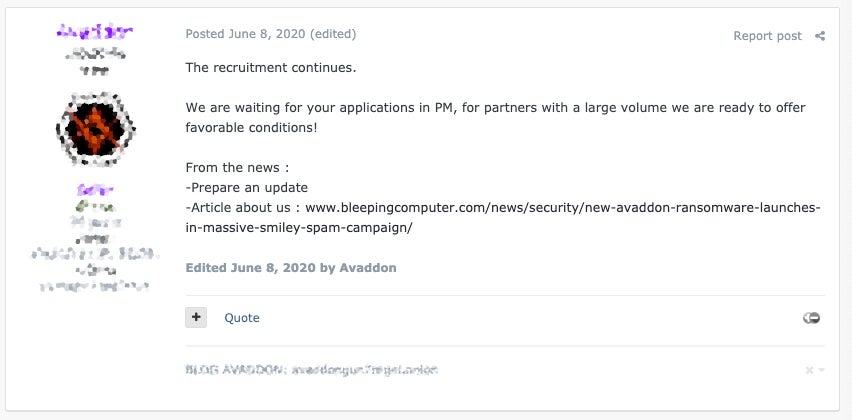This screenshot has height=420, width=852.
Task: Click the share post icon
Action: (x=820, y=36)
